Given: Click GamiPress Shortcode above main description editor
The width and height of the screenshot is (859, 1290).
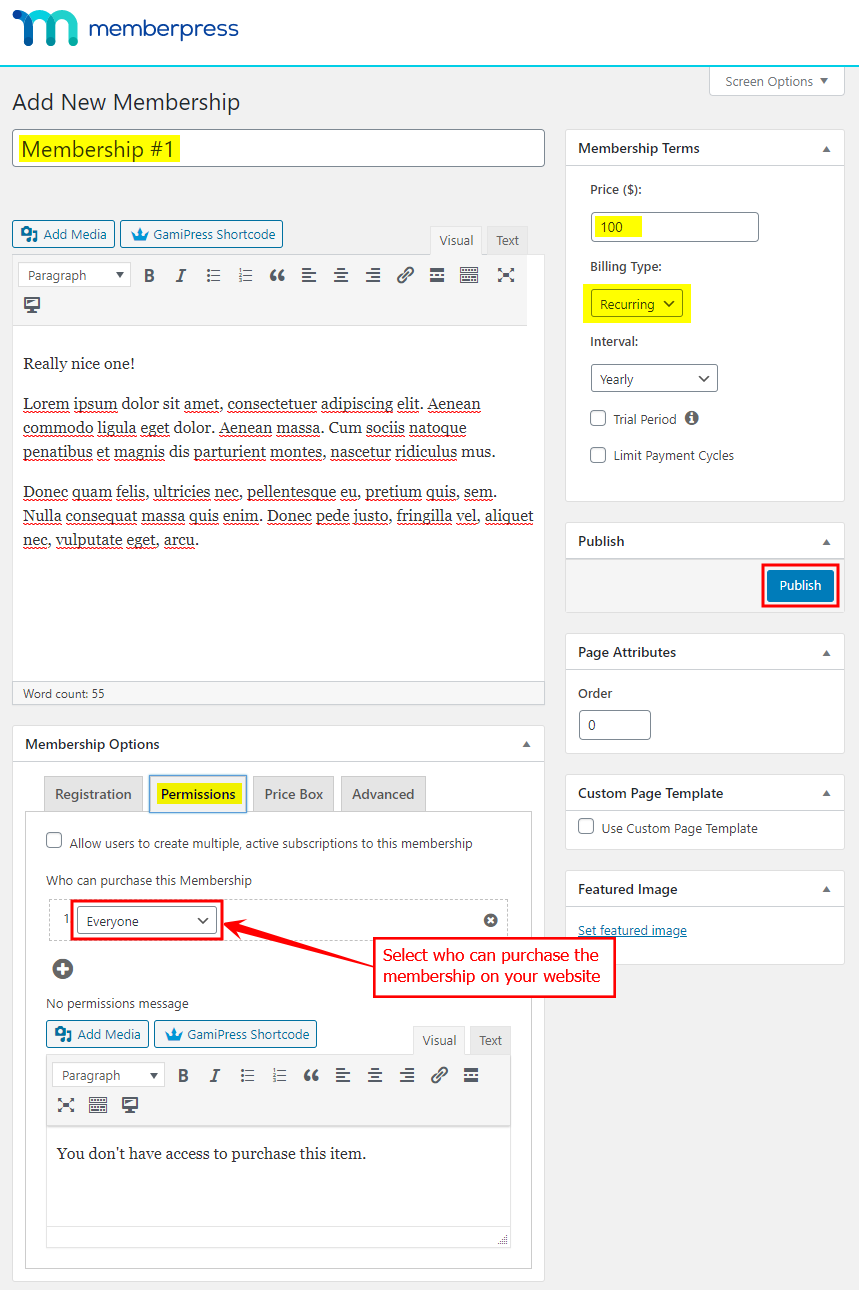Looking at the screenshot, I should pos(202,234).
